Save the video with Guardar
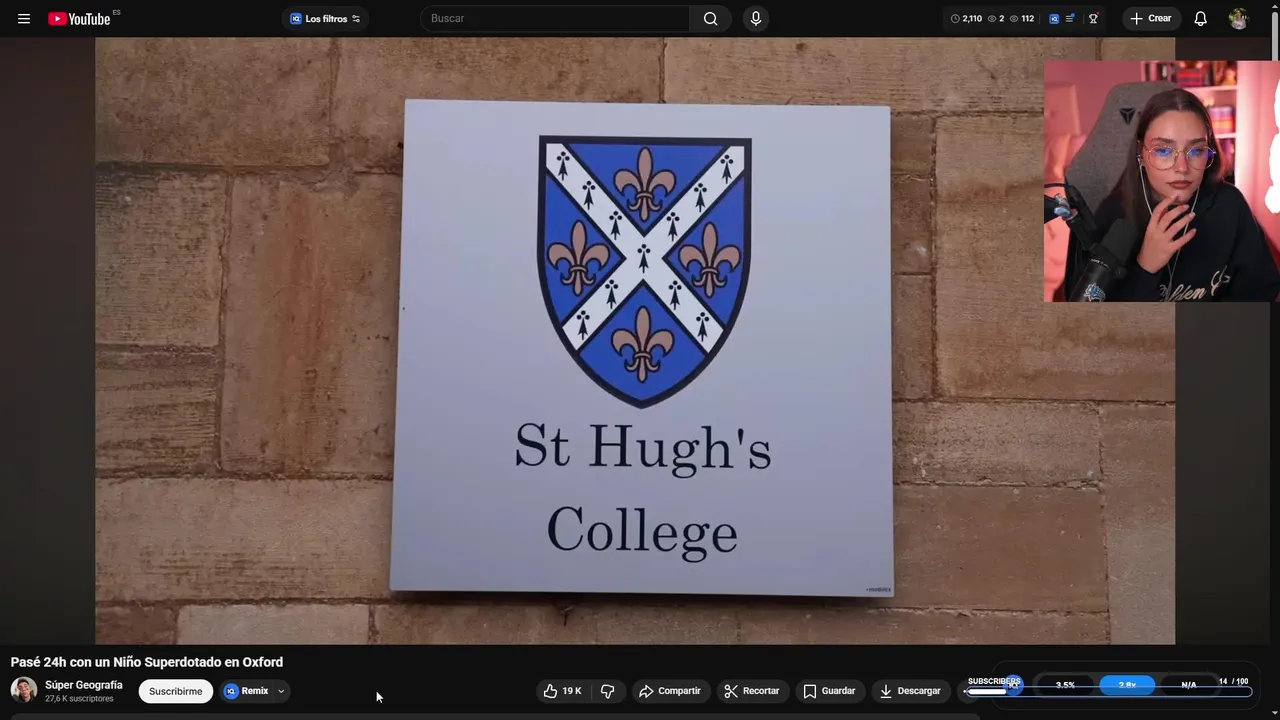This screenshot has width=1280, height=720. point(829,691)
